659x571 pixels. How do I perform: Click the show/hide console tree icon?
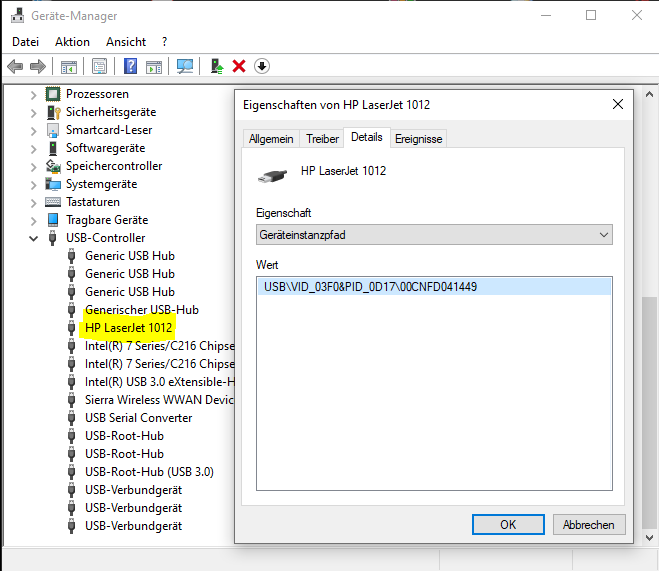click(69, 66)
